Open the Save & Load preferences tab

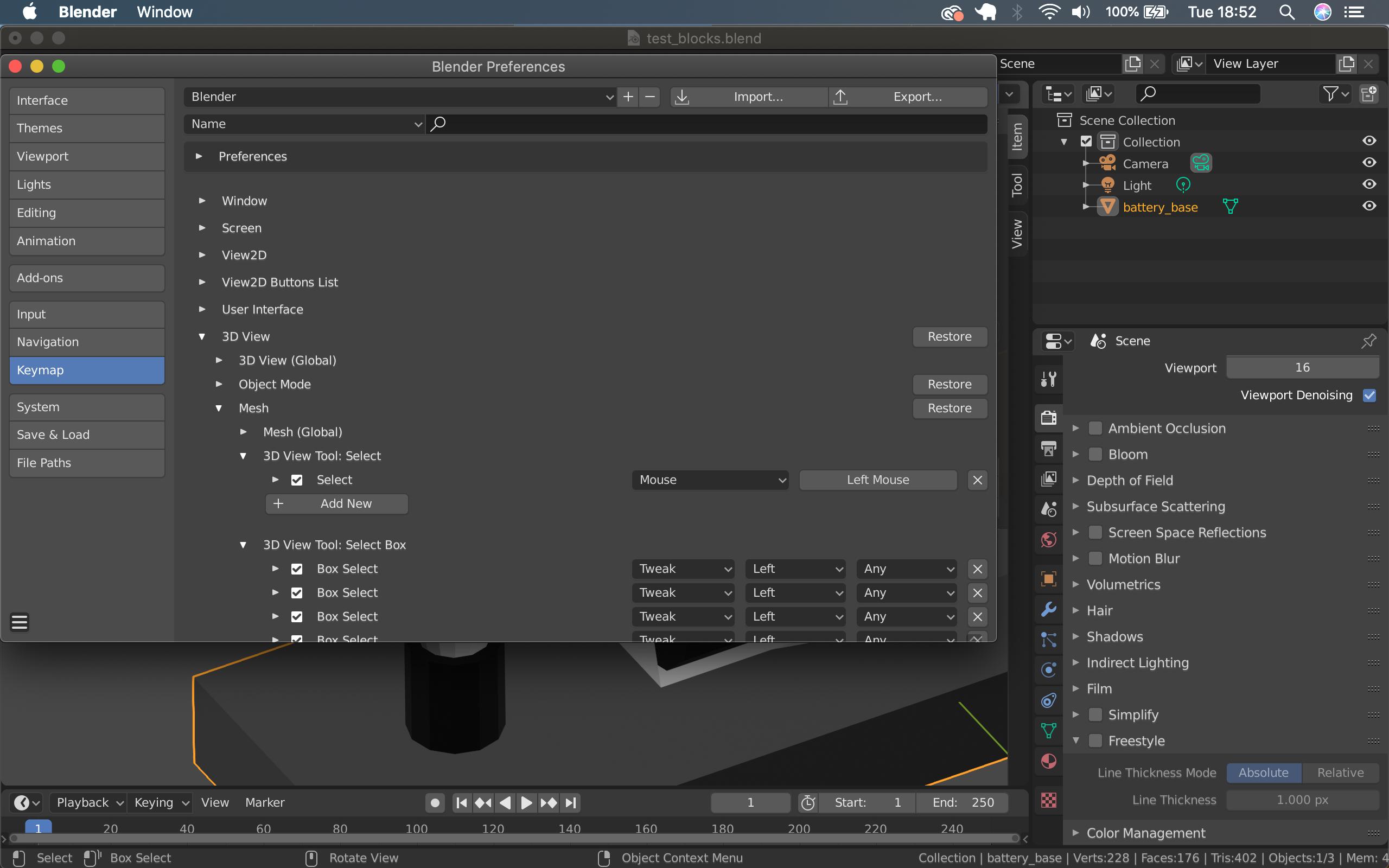(87, 435)
